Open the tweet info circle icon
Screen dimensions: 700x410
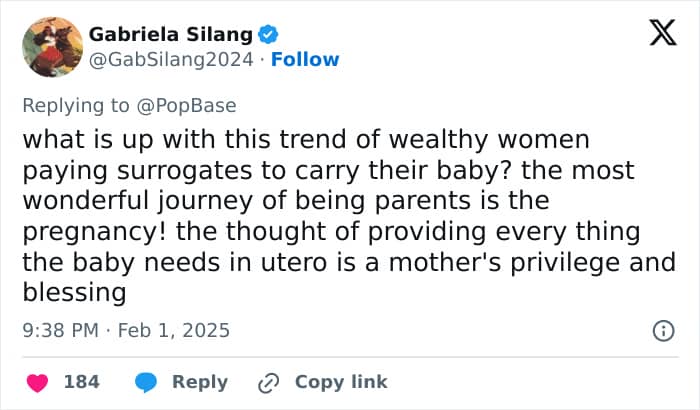click(661, 330)
